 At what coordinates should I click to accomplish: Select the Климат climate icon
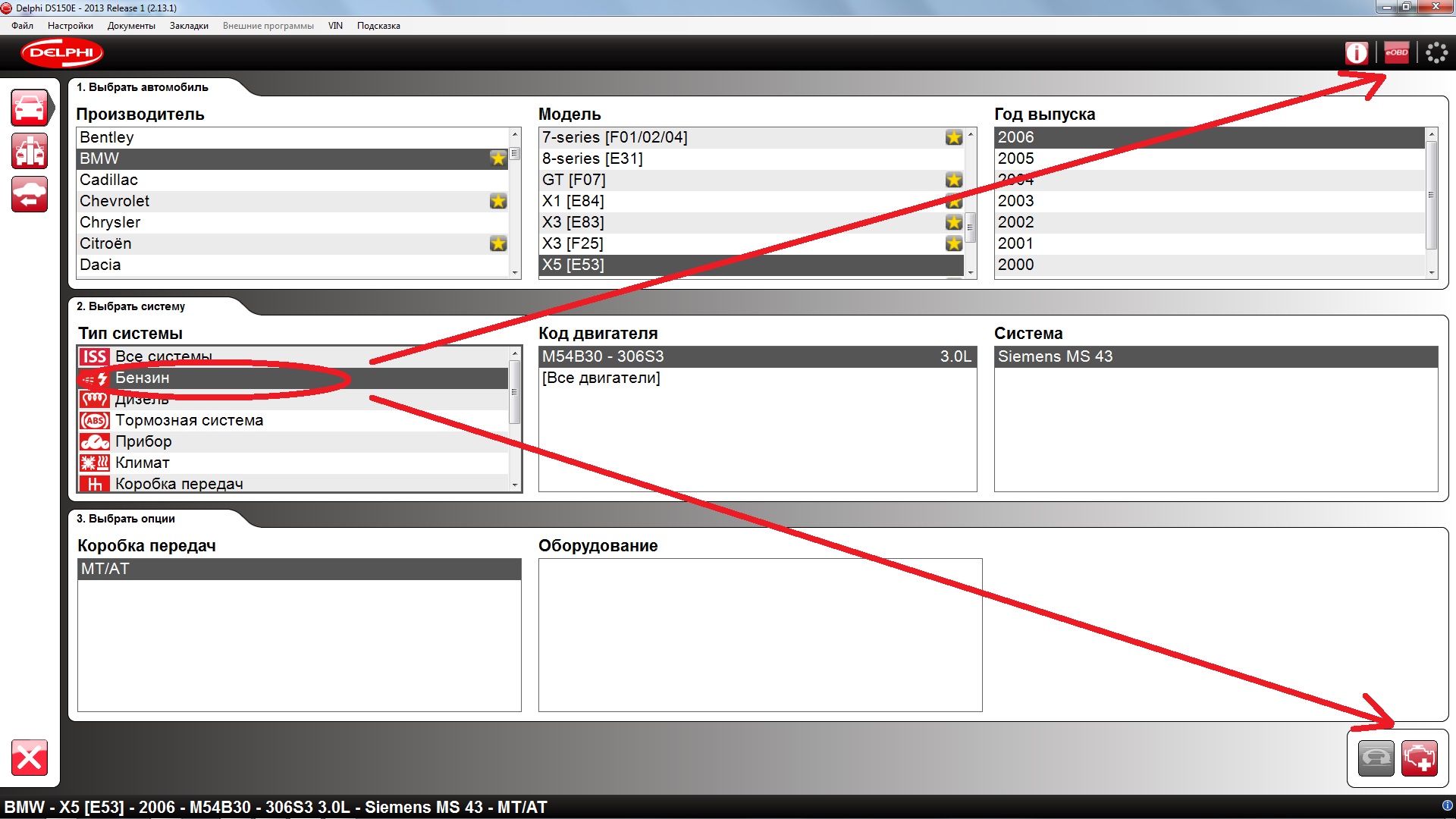[95, 463]
